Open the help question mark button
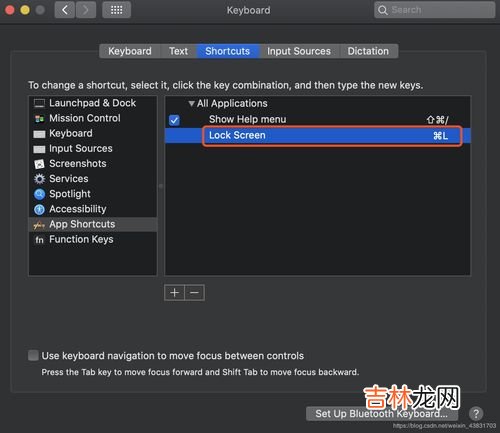This screenshot has height=433, width=500. pyautogui.click(x=476, y=414)
